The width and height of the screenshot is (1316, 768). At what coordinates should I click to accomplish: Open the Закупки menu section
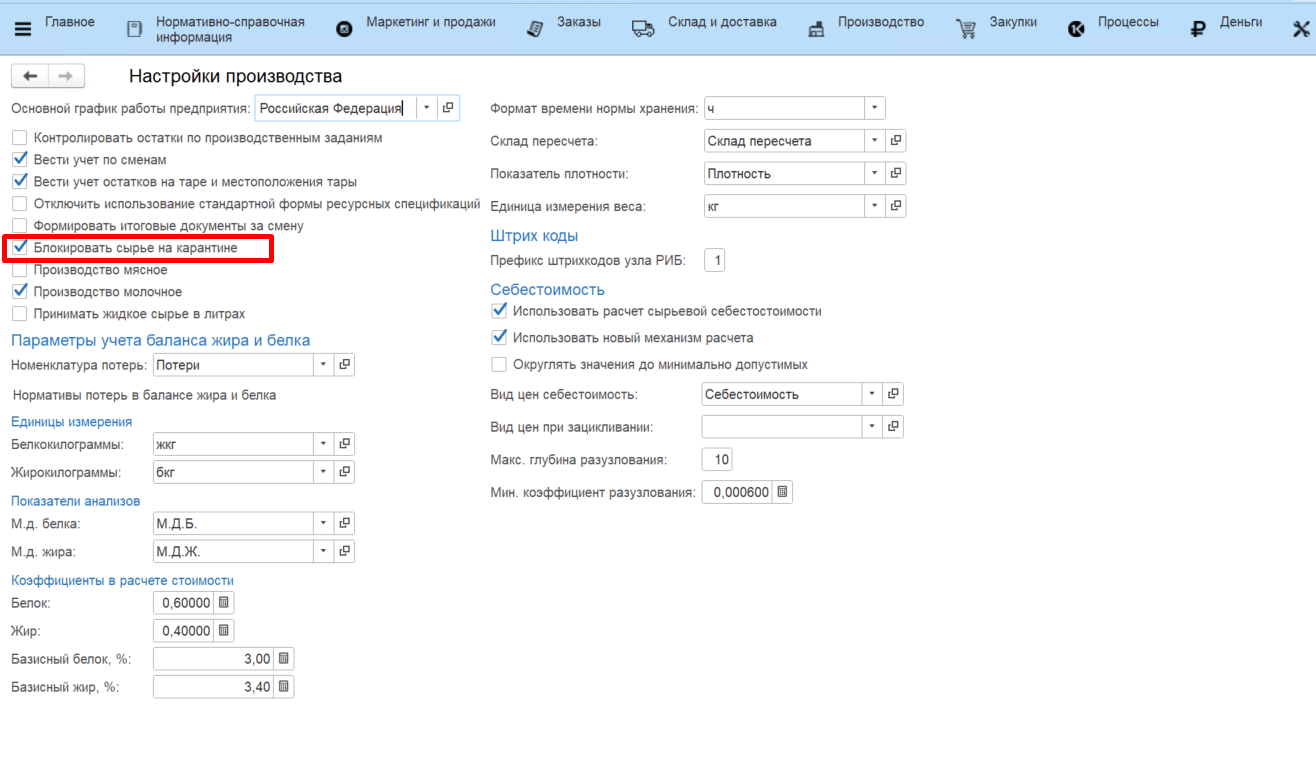[1013, 22]
